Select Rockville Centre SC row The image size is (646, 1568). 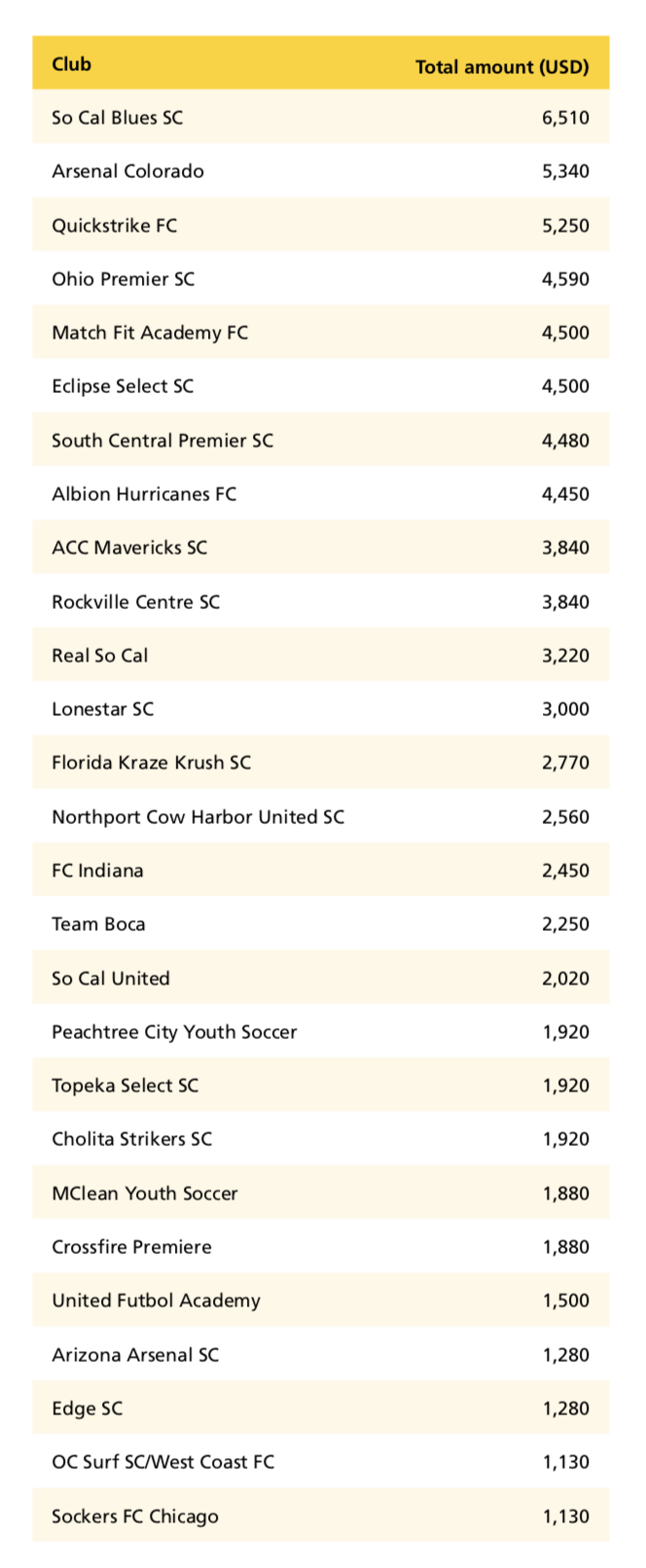point(321,601)
